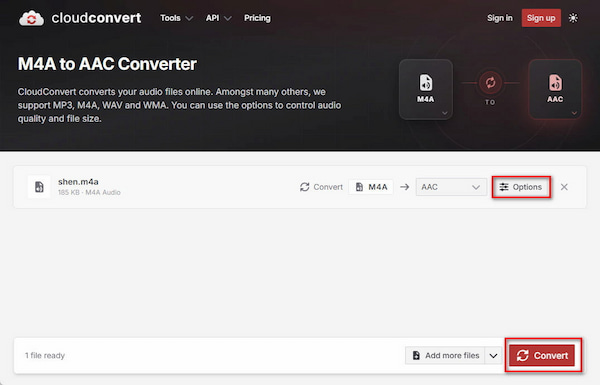Open the AAC target format card
The width and height of the screenshot is (600, 385).
coord(555,89)
